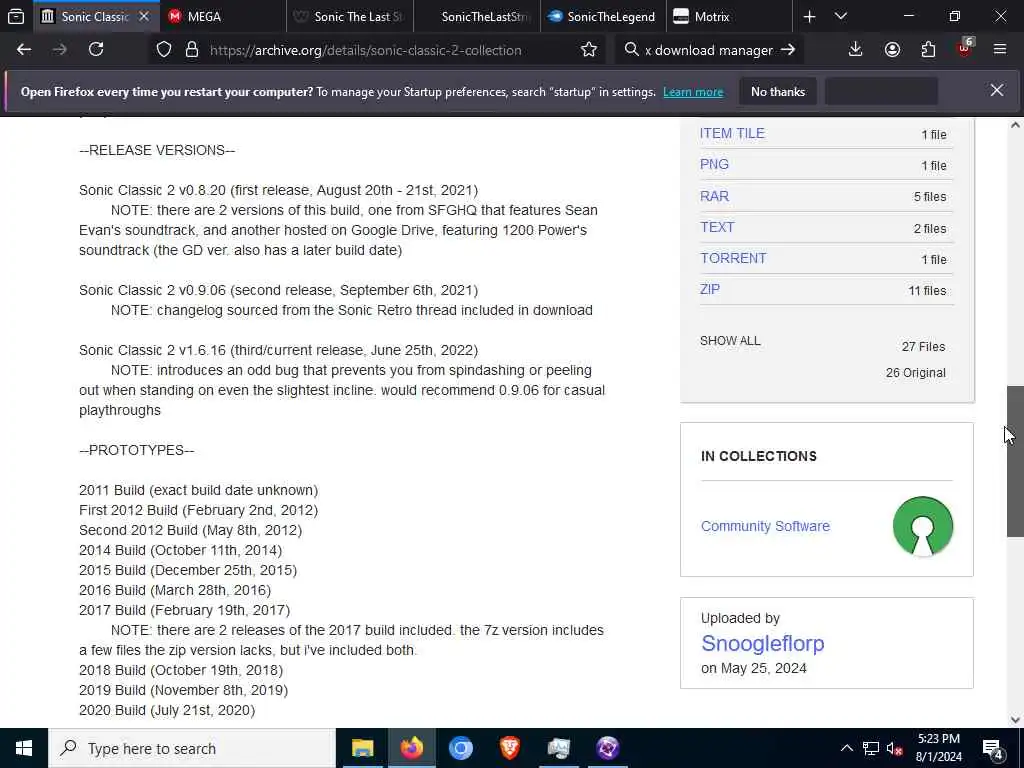The height and width of the screenshot is (768, 1024).
Task: Switch to Sonic The Last St tab
Action: (x=349, y=17)
